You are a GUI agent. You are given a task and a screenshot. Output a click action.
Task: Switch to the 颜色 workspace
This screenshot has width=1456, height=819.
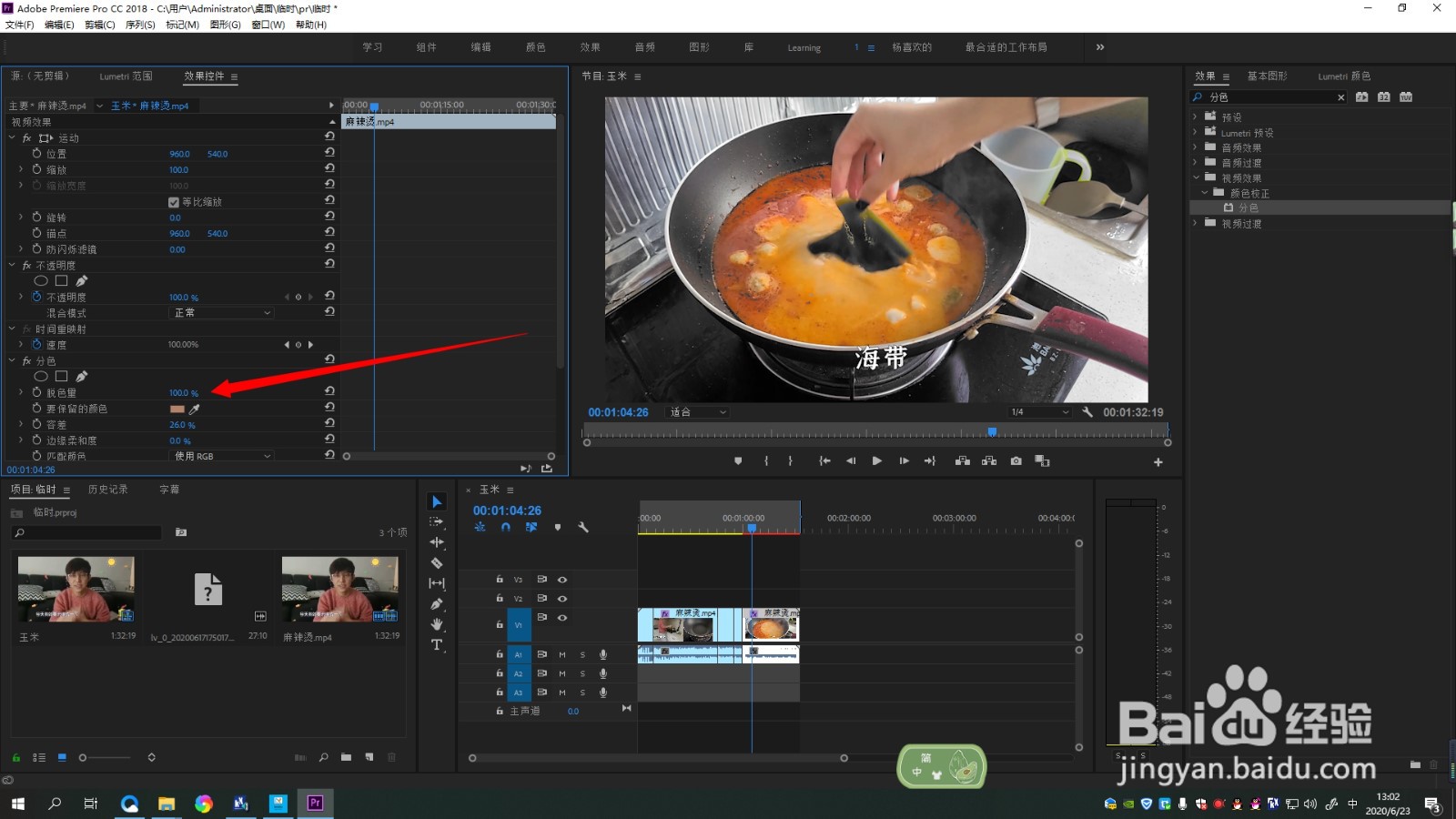[x=536, y=47]
